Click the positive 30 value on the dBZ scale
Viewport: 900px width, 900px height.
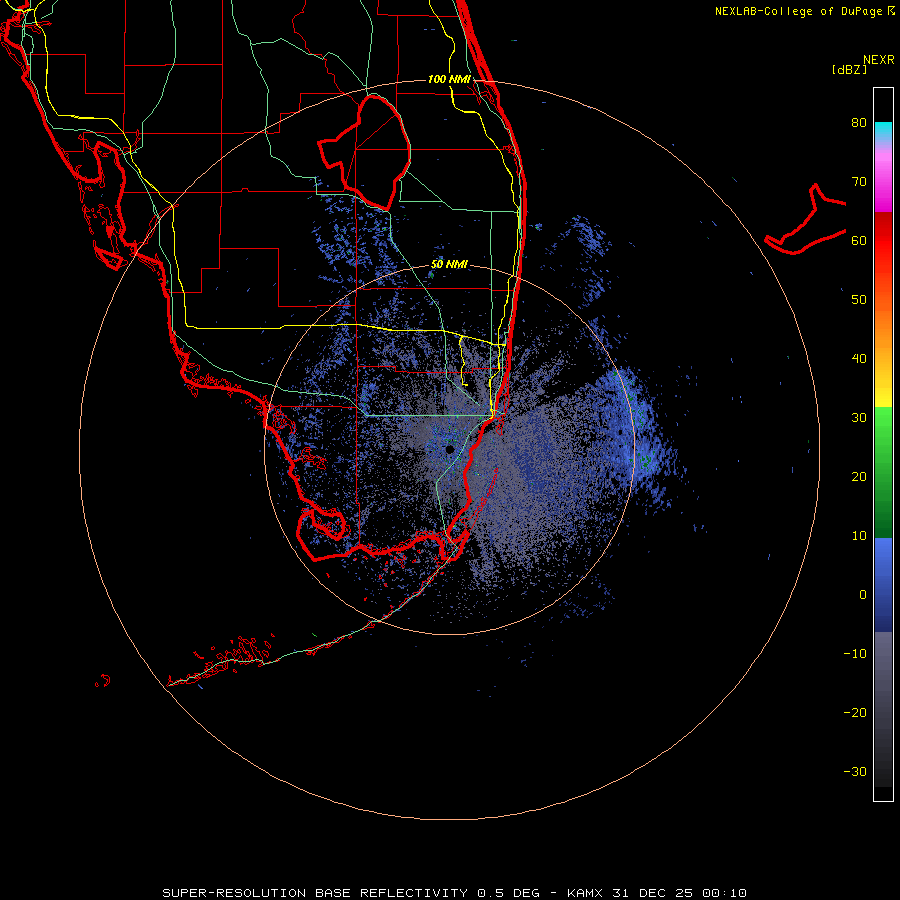[x=859, y=418]
